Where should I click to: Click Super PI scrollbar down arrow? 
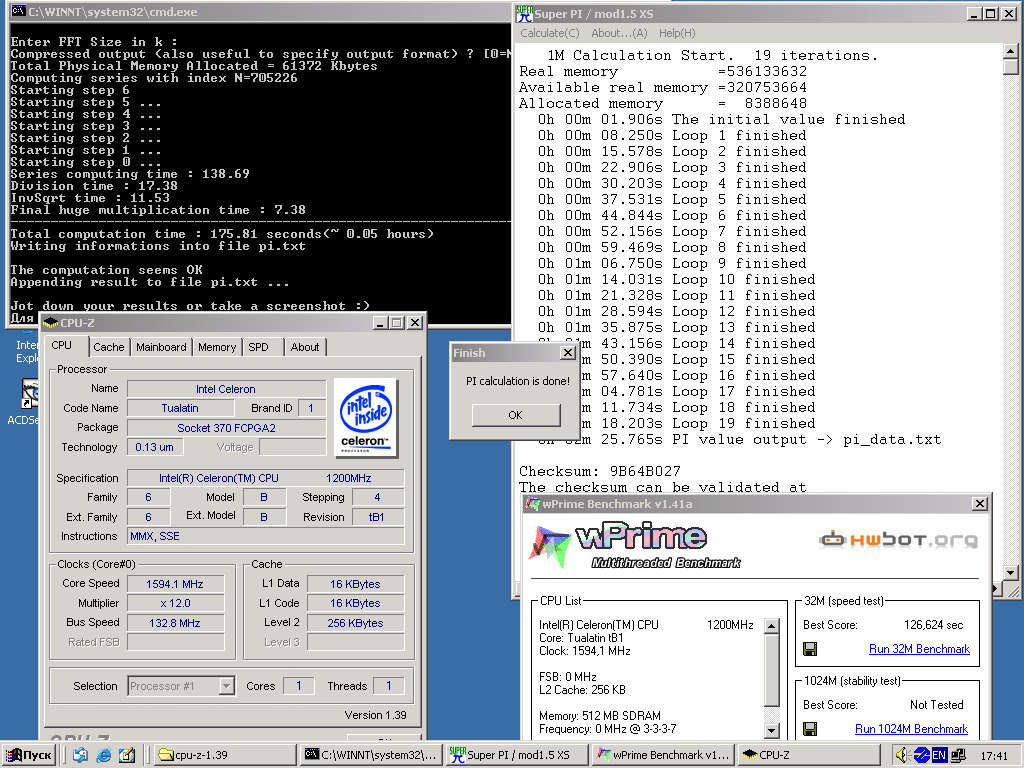point(1010,573)
